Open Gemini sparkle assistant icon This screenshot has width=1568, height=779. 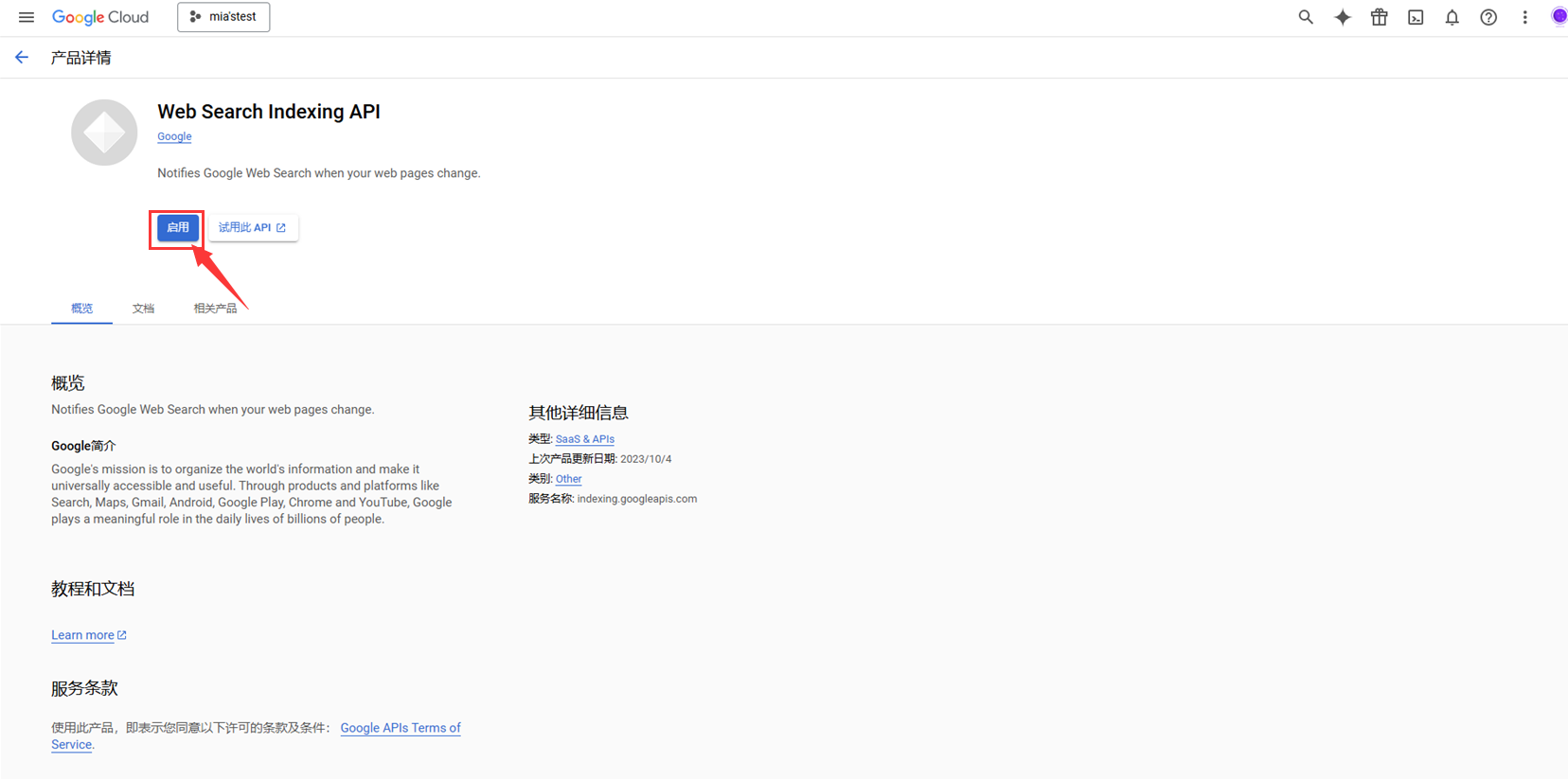(1343, 17)
